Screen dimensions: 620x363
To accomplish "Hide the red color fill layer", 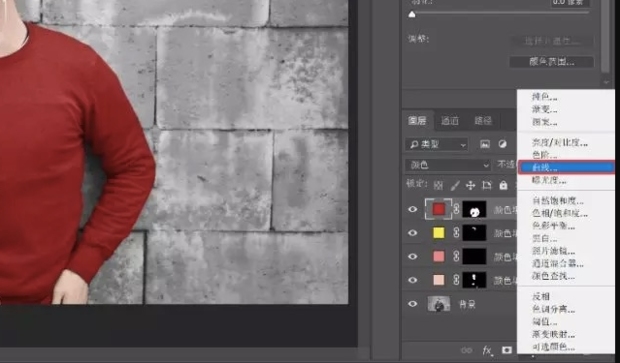I will (x=412, y=209).
